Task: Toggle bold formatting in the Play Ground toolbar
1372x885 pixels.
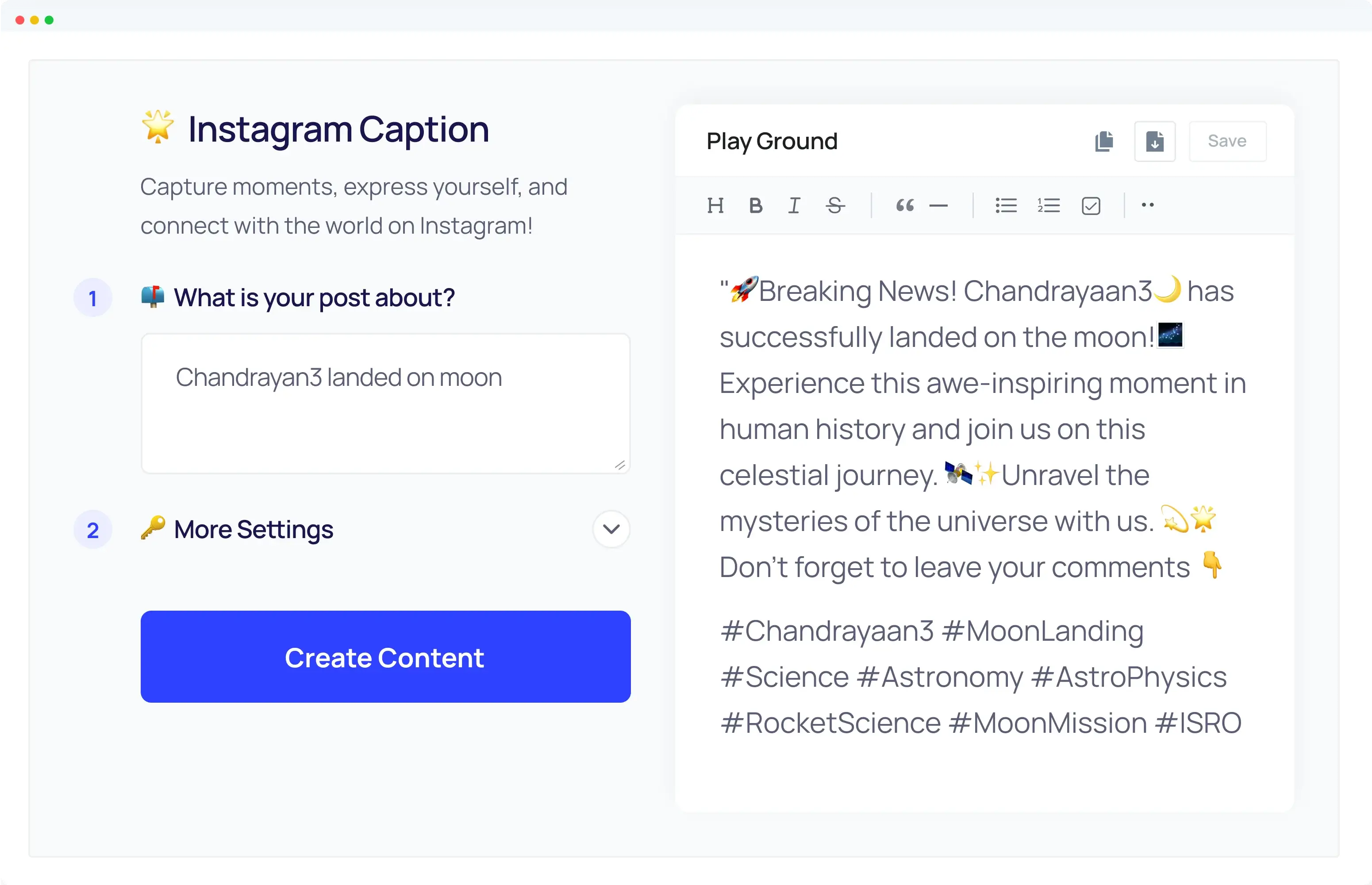Action: click(755, 206)
